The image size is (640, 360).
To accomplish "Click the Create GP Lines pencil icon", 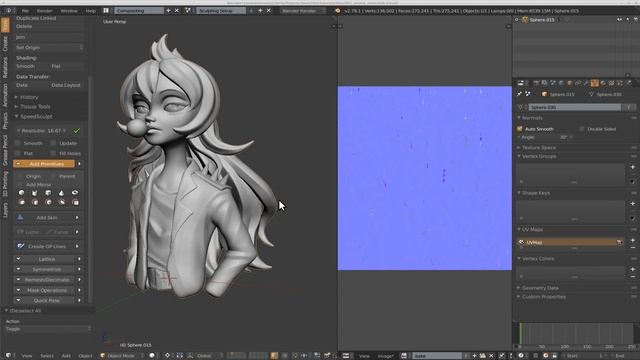I will click(x=20, y=246).
